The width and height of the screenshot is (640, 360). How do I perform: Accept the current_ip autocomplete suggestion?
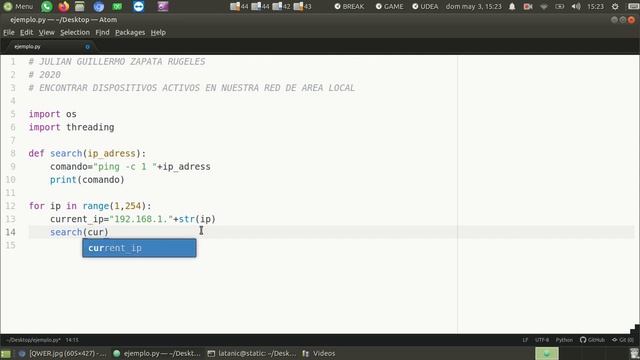pyautogui.click(x=139, y=248)
